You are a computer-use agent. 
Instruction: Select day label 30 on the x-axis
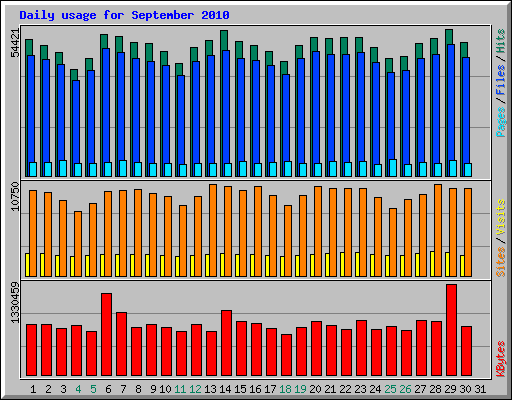(x=465, y=389)
